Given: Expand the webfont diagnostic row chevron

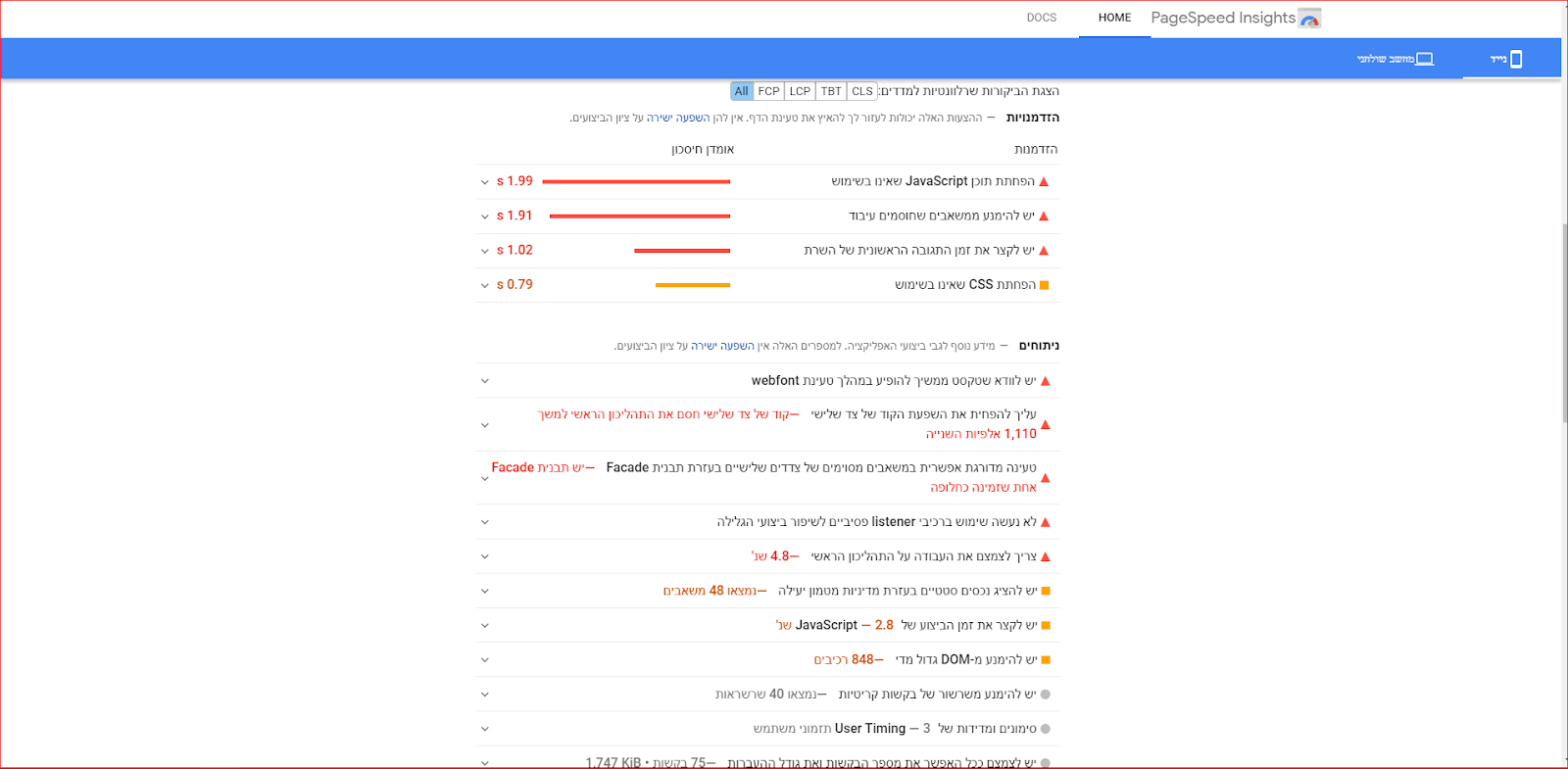Looking at the screenshot, I should [484, 381].
